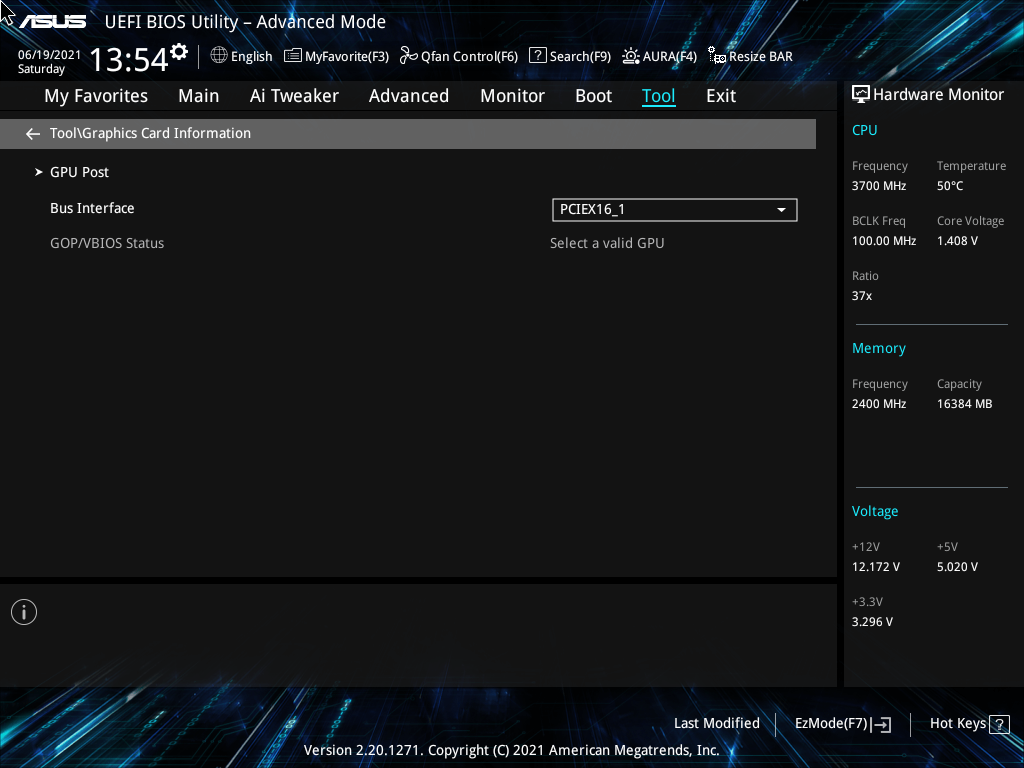Viewport: 1024px width, 768px height.
Task: Launch Qfan Control from the top bar
Action: point(408,56)
